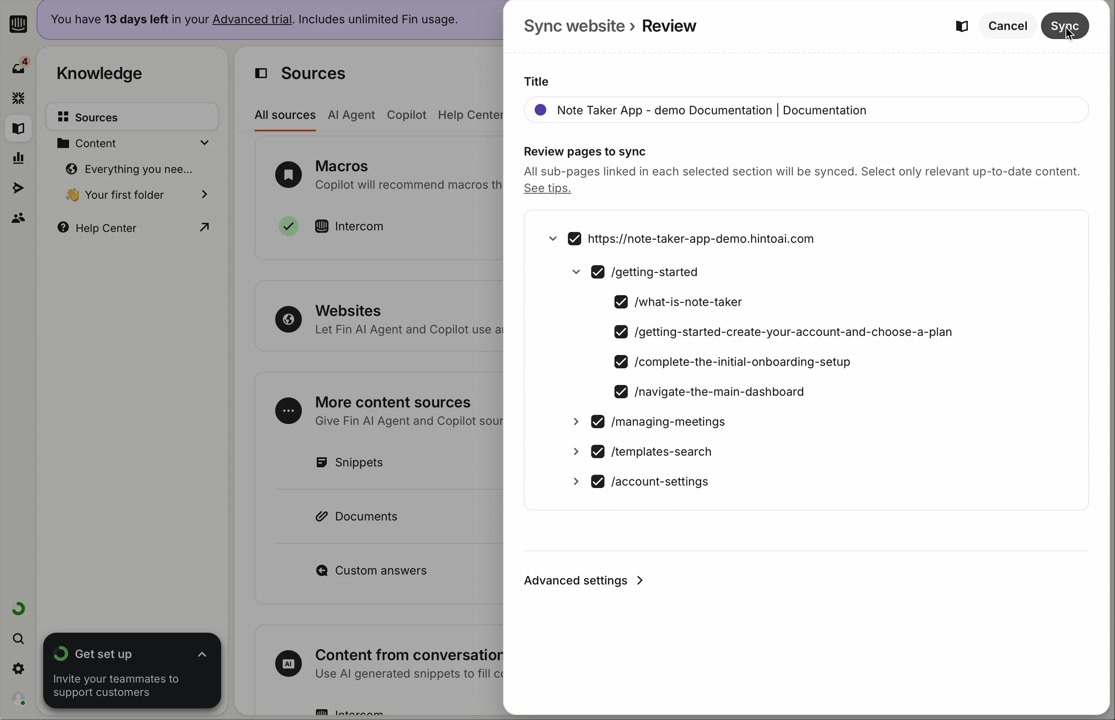Click the Reports bar chart icon
Image resolution: width=1115 pixels, height=720 pixels.
click(x=18, y=158)
